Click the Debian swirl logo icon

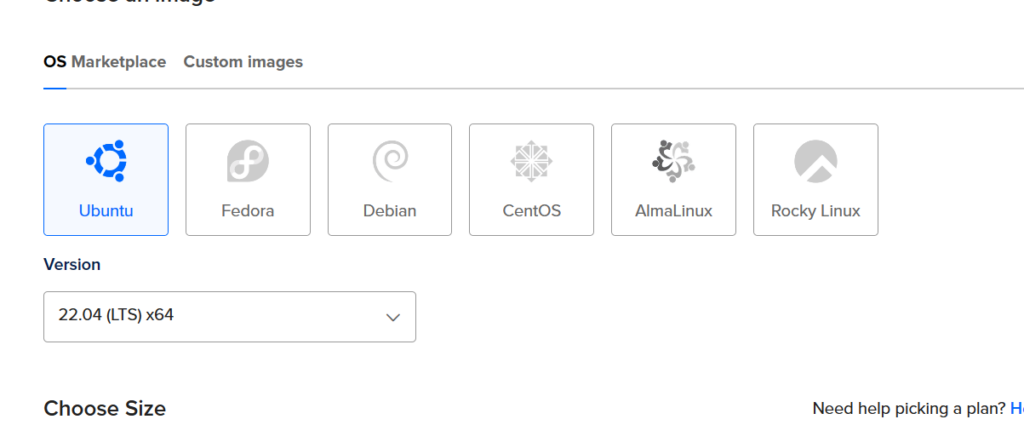point(389,160)
